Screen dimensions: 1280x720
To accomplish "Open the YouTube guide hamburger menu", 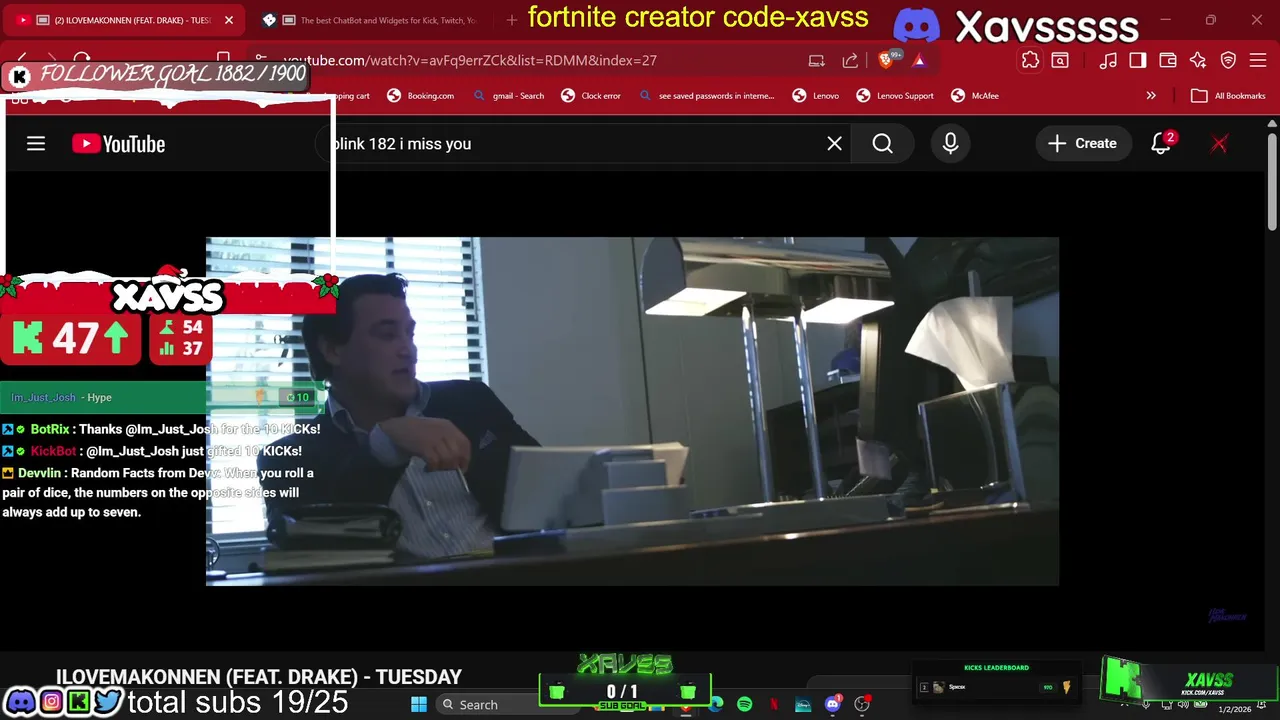I will [x=36, y=144].
